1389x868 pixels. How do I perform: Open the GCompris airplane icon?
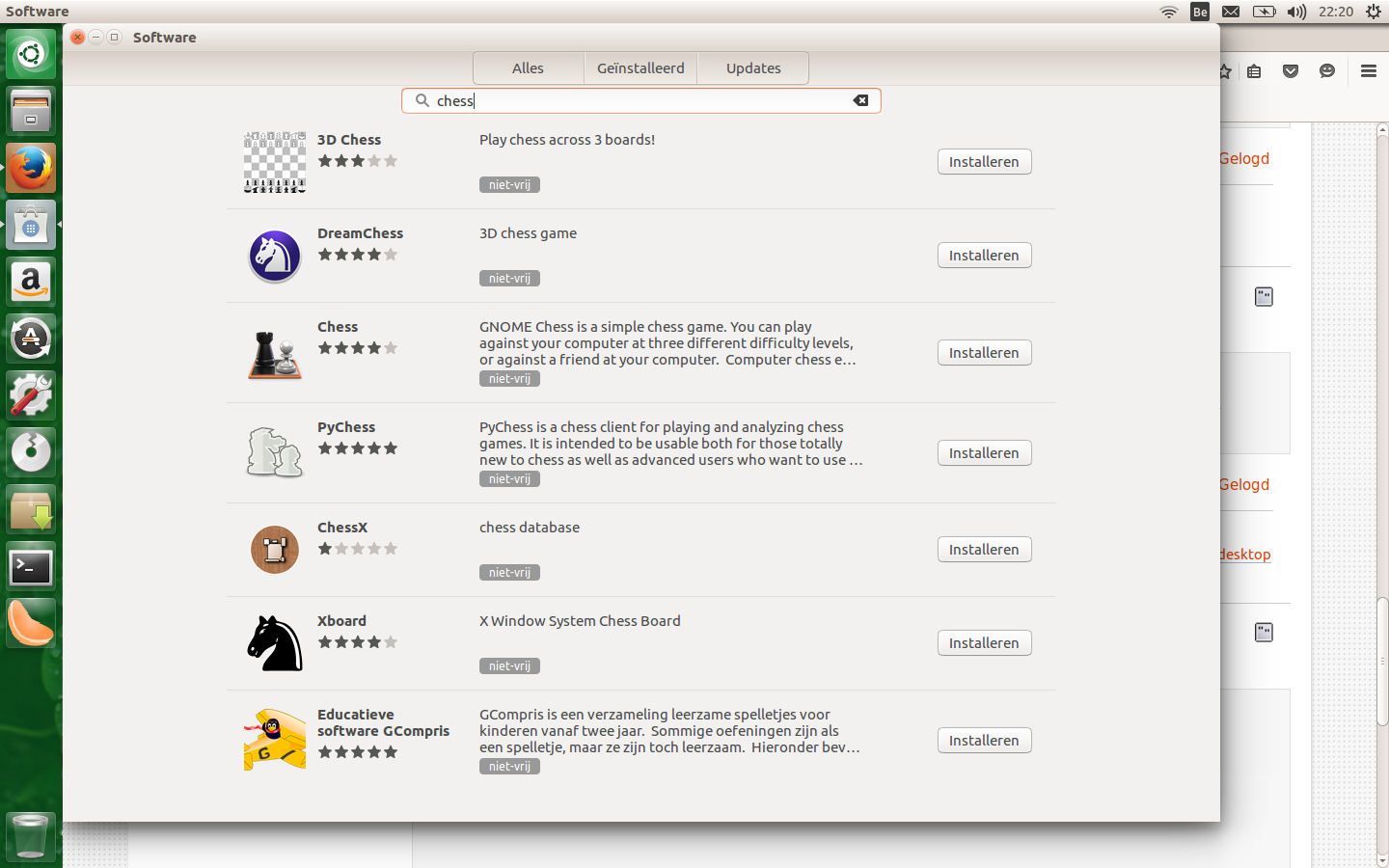(275, 740)
